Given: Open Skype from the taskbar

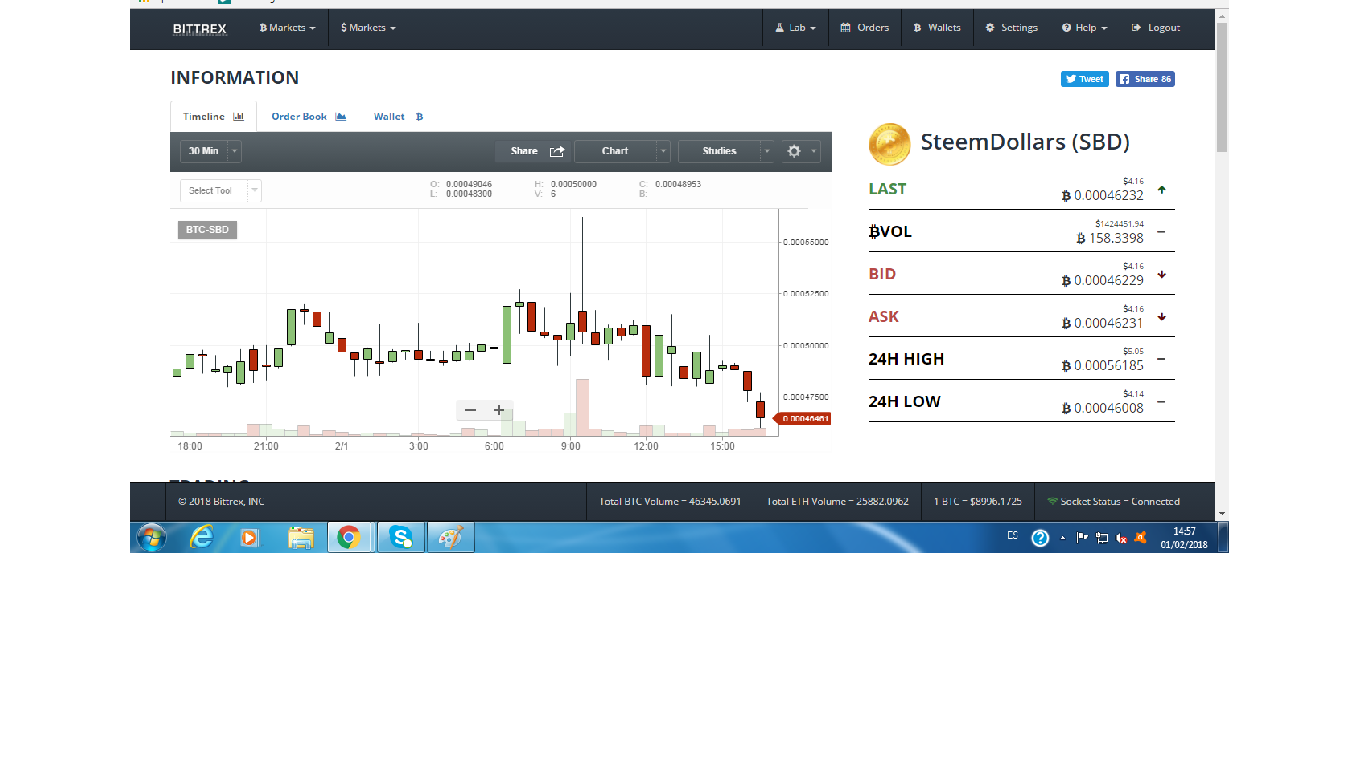Looking at the screenshot, I should coord(401,538).
